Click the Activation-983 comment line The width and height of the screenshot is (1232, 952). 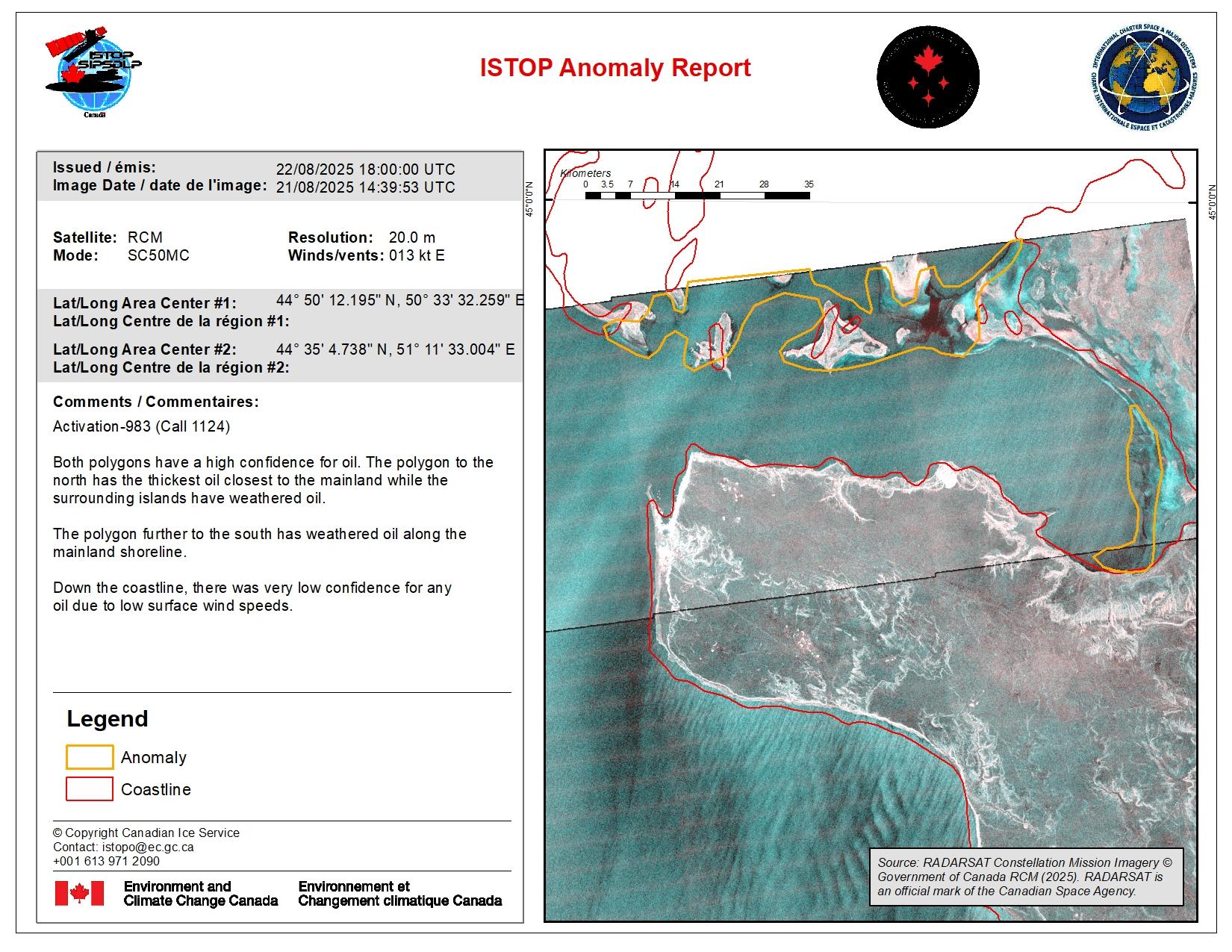141,426
